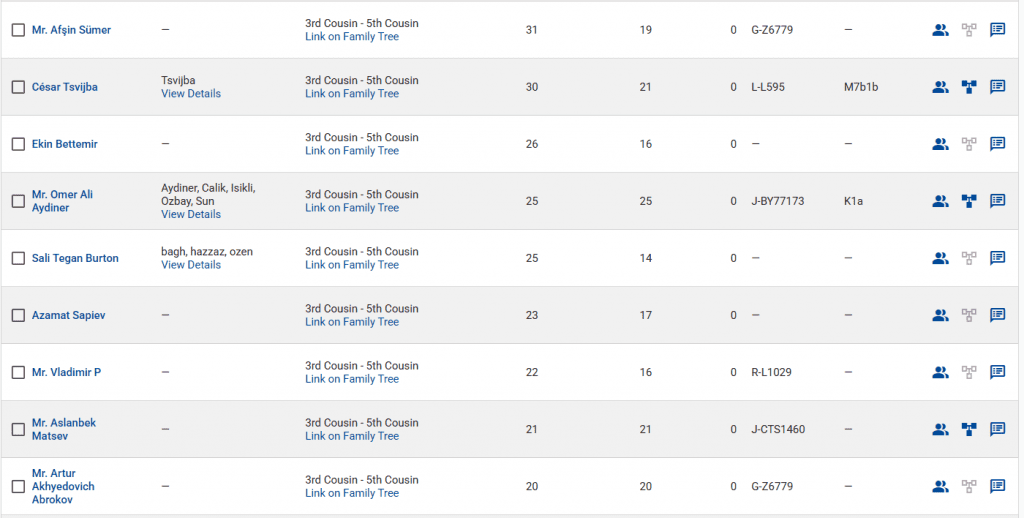
Task: Open Mr. Aslanbek Matsev's name link
Action: pos(64,429)
